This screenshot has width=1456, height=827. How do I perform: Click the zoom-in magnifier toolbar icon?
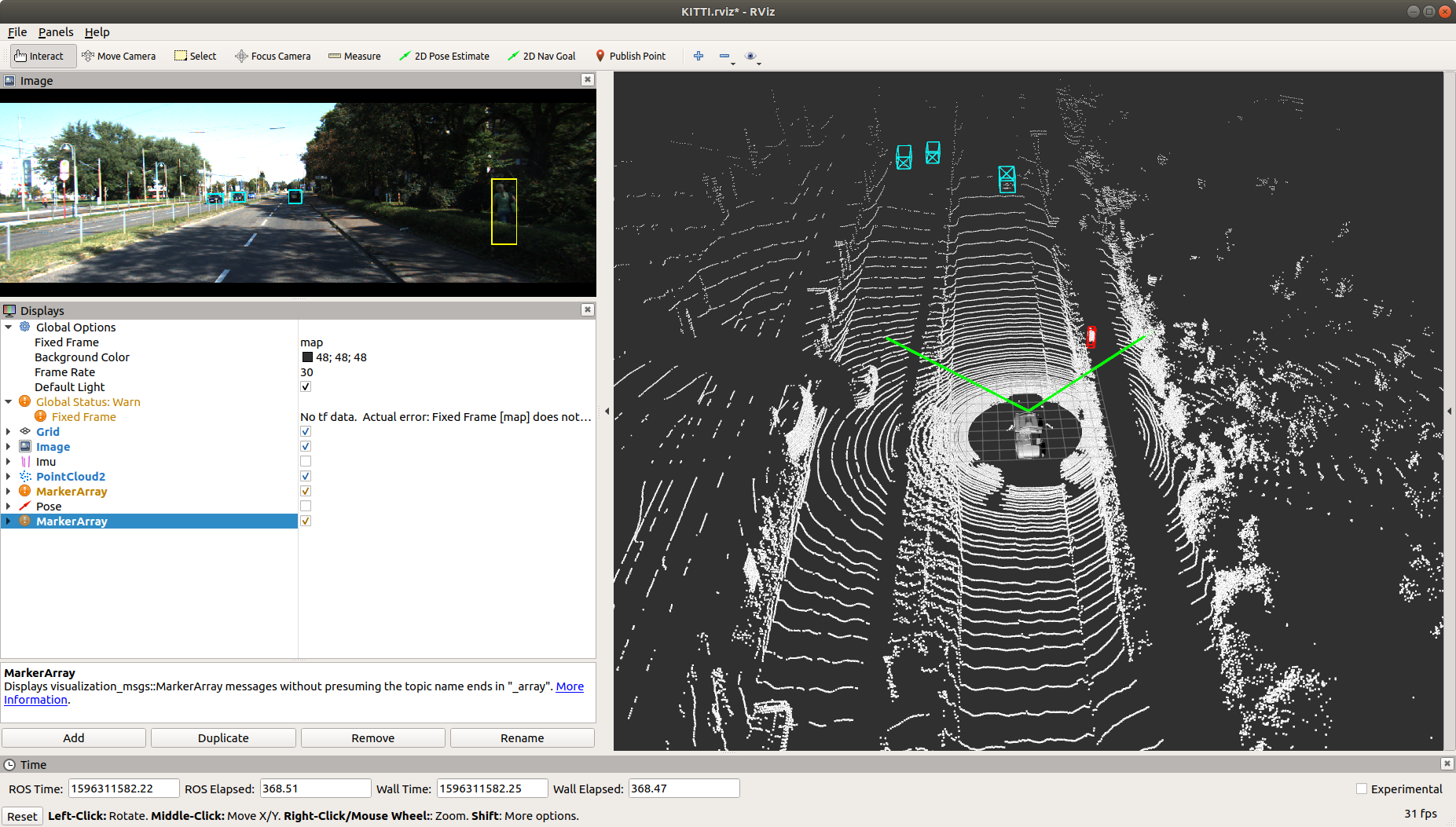[698, 56]
